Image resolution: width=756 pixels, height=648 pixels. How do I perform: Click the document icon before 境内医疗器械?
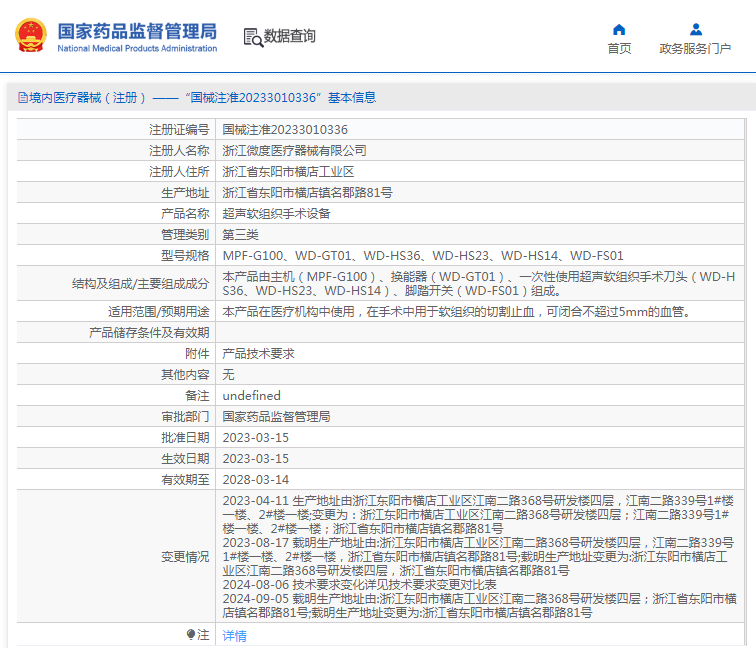[23, 98]
